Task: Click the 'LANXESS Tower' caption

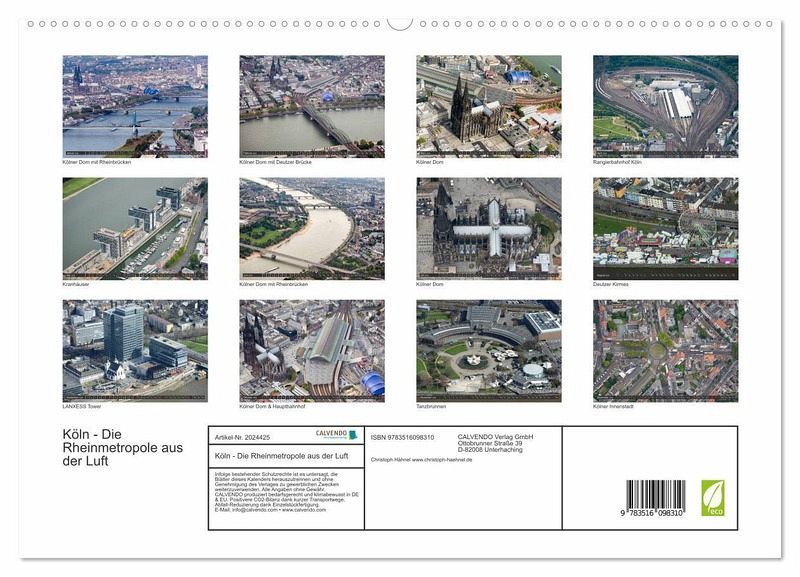Action: tap(82, 407)
